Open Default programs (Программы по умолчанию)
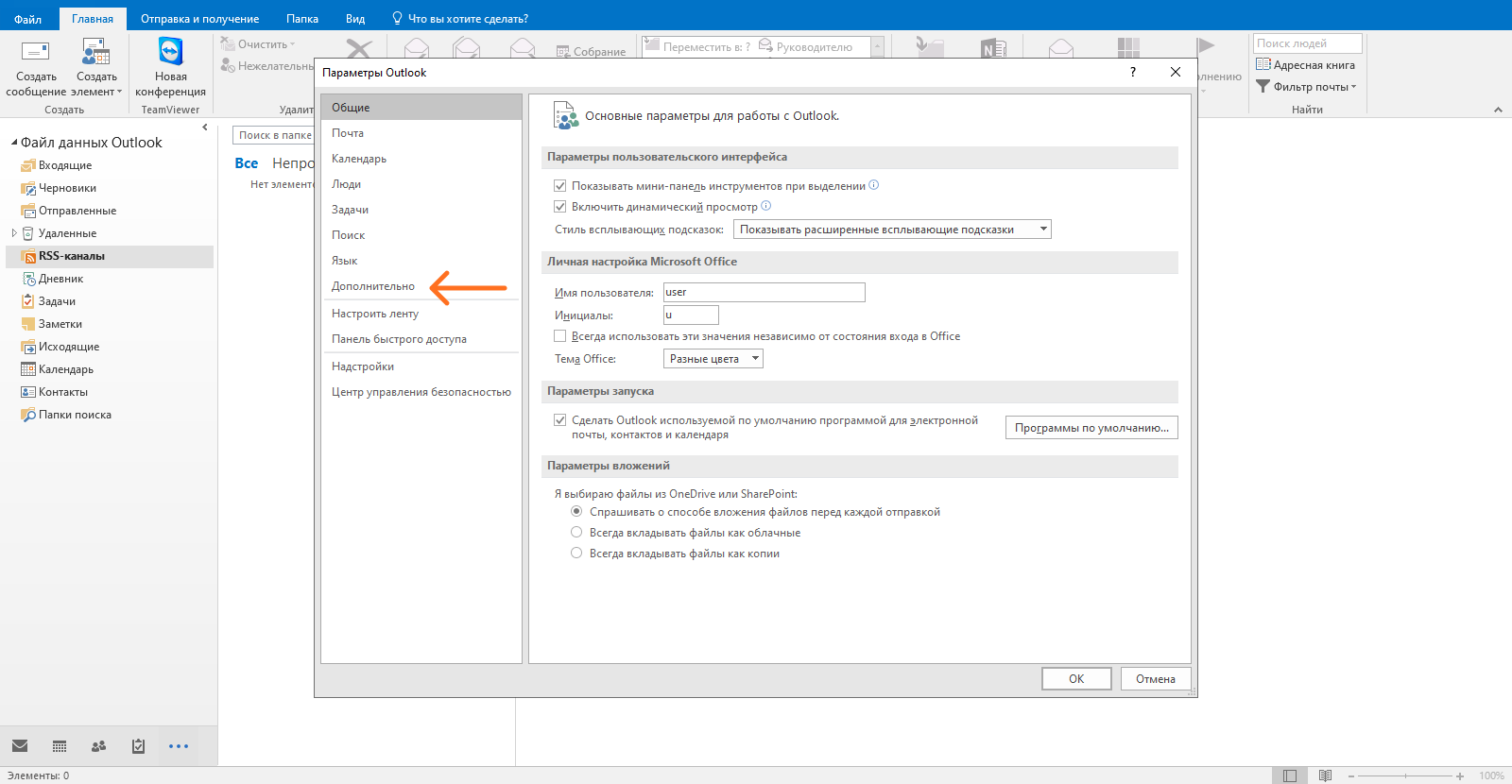1512x784 pixels. 1091,428
